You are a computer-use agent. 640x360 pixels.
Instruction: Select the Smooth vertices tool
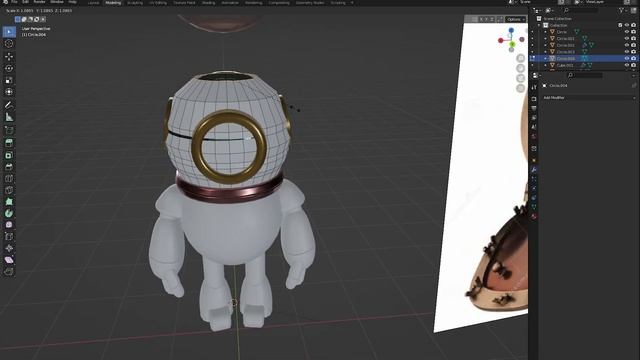pyautogui.click(x=9, y=225)
